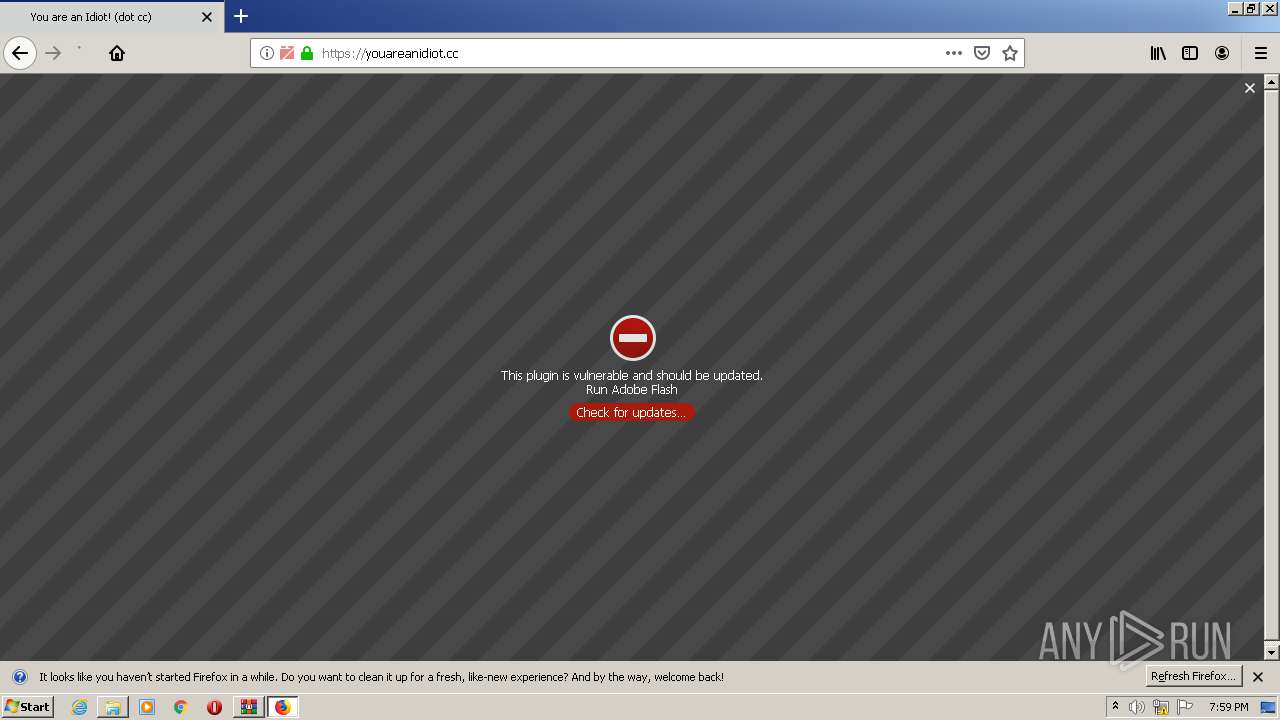Viewport: 1280px width, 720px height.
Task: Show hidden system tray icons
Action: pyautogui.click(x=1116, y=707)
